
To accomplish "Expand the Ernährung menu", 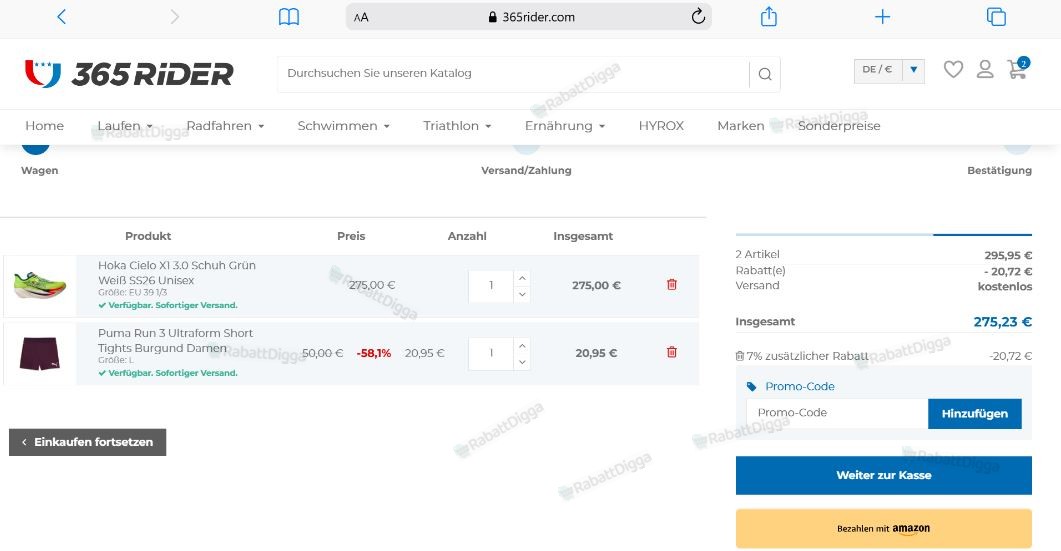I will [x=565, y=126].
